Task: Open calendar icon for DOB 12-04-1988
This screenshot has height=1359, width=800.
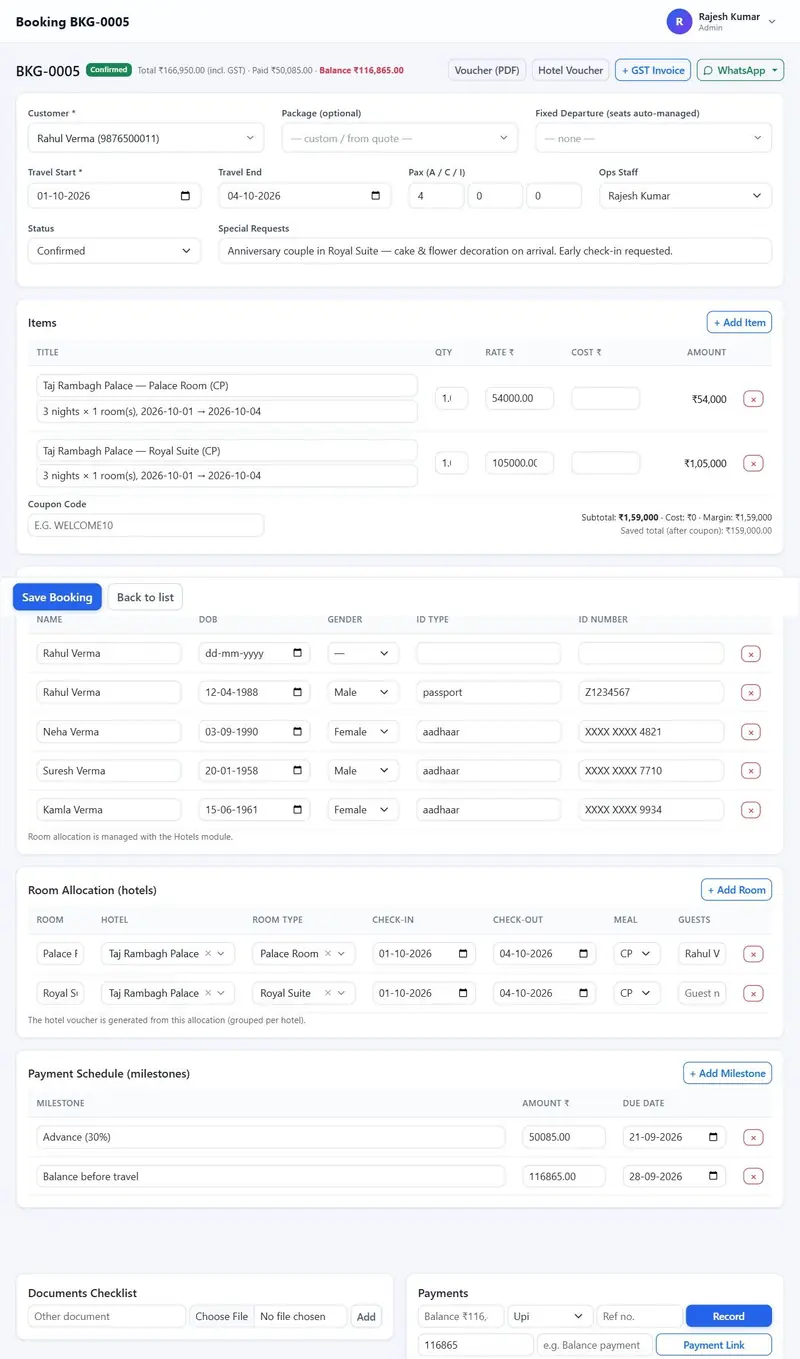Action: point(298,692)
